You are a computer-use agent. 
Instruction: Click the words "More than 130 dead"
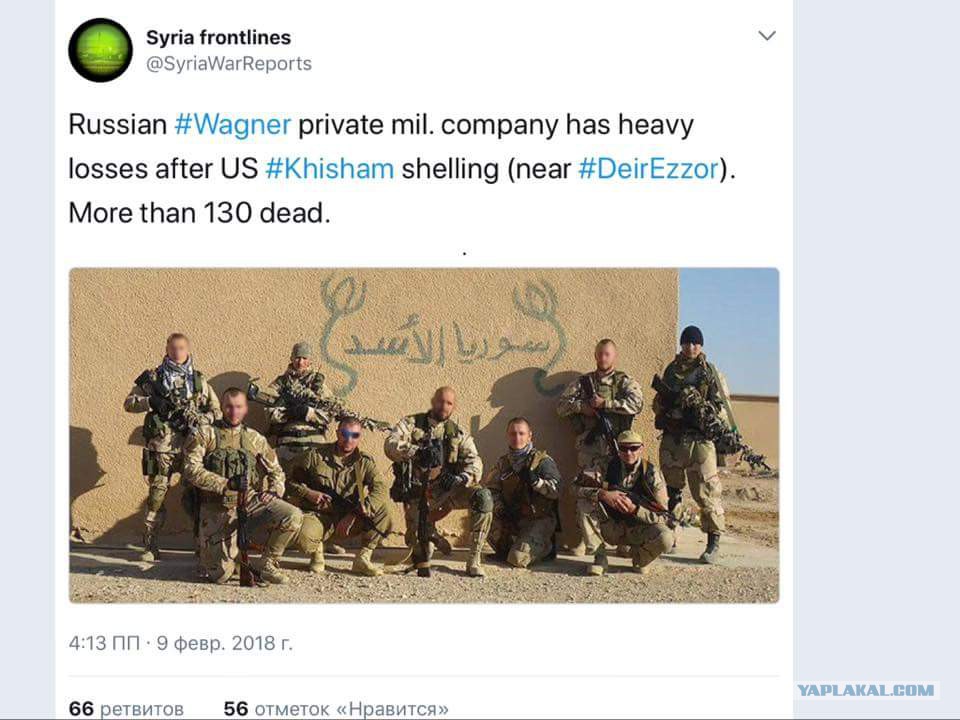(199, 213)
